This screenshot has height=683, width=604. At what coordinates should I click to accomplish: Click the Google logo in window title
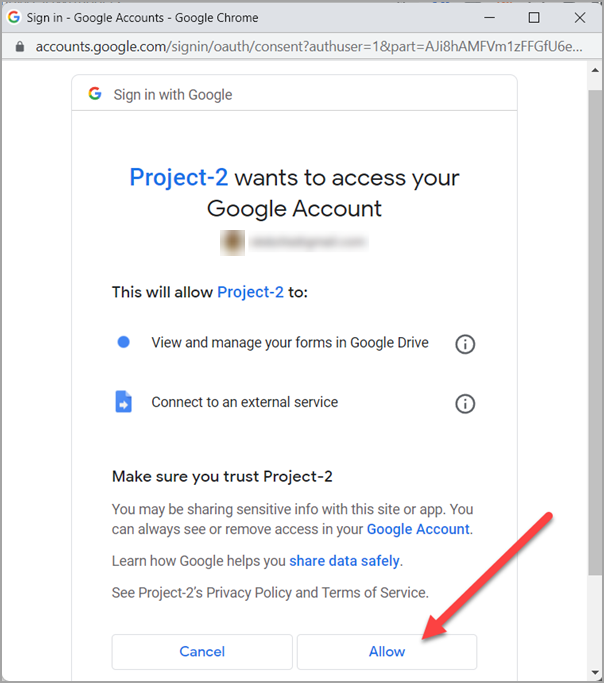[x=14, y=17]
